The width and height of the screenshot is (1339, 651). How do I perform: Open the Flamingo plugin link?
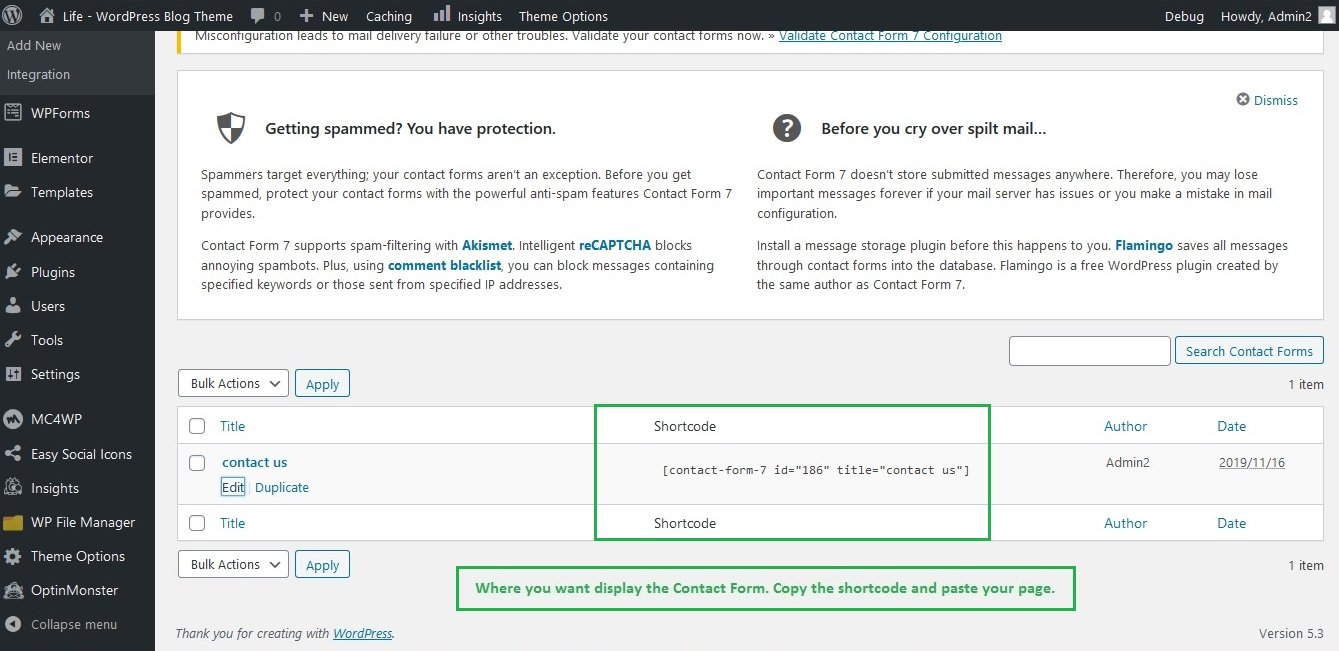(x=1144, y=245)
